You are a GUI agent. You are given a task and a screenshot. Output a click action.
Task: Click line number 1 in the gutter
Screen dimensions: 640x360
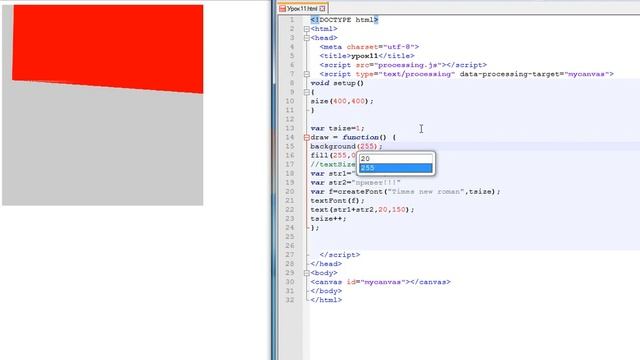pyautogui.click(x=291, y=20)
